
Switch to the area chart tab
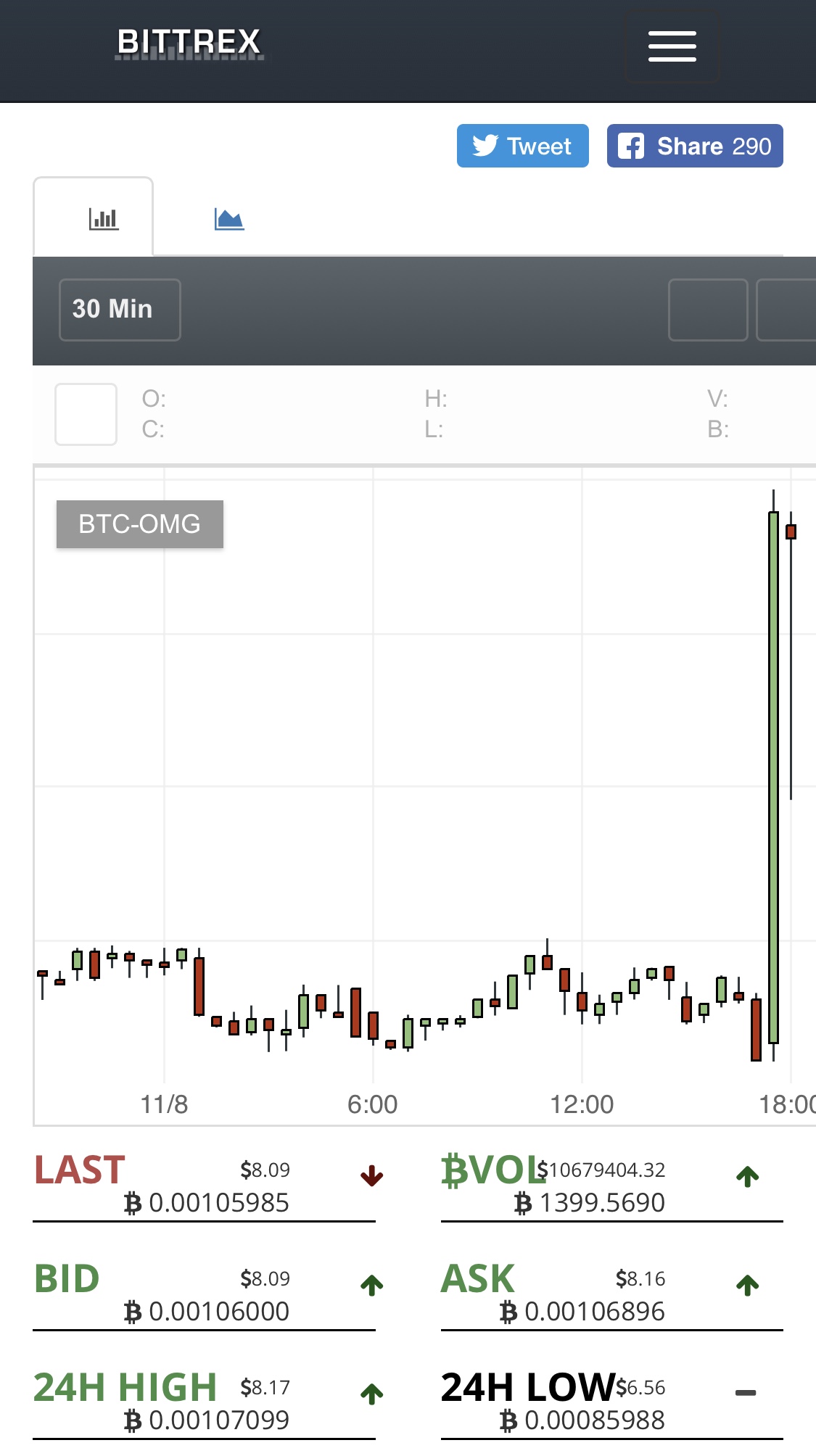[x=229, y=218]
